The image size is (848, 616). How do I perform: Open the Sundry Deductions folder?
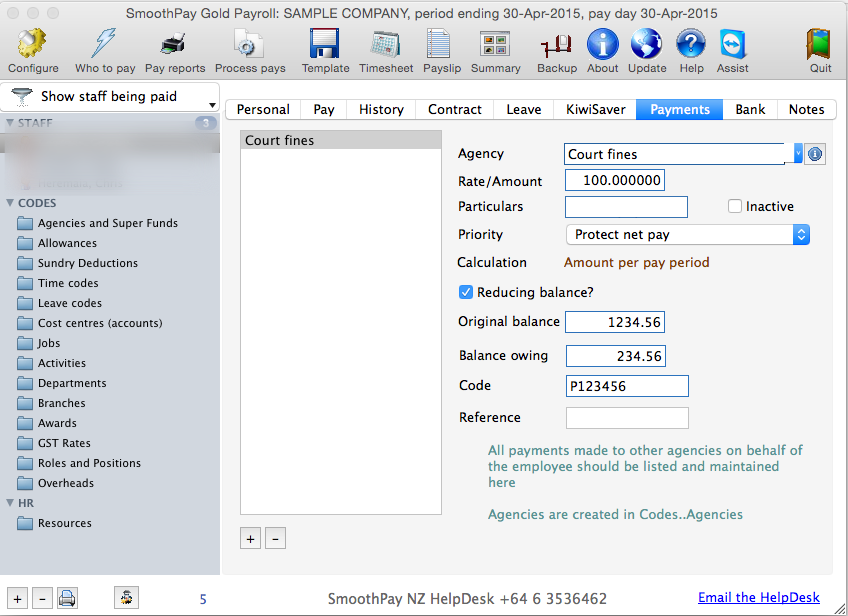(x=87, y=263)
